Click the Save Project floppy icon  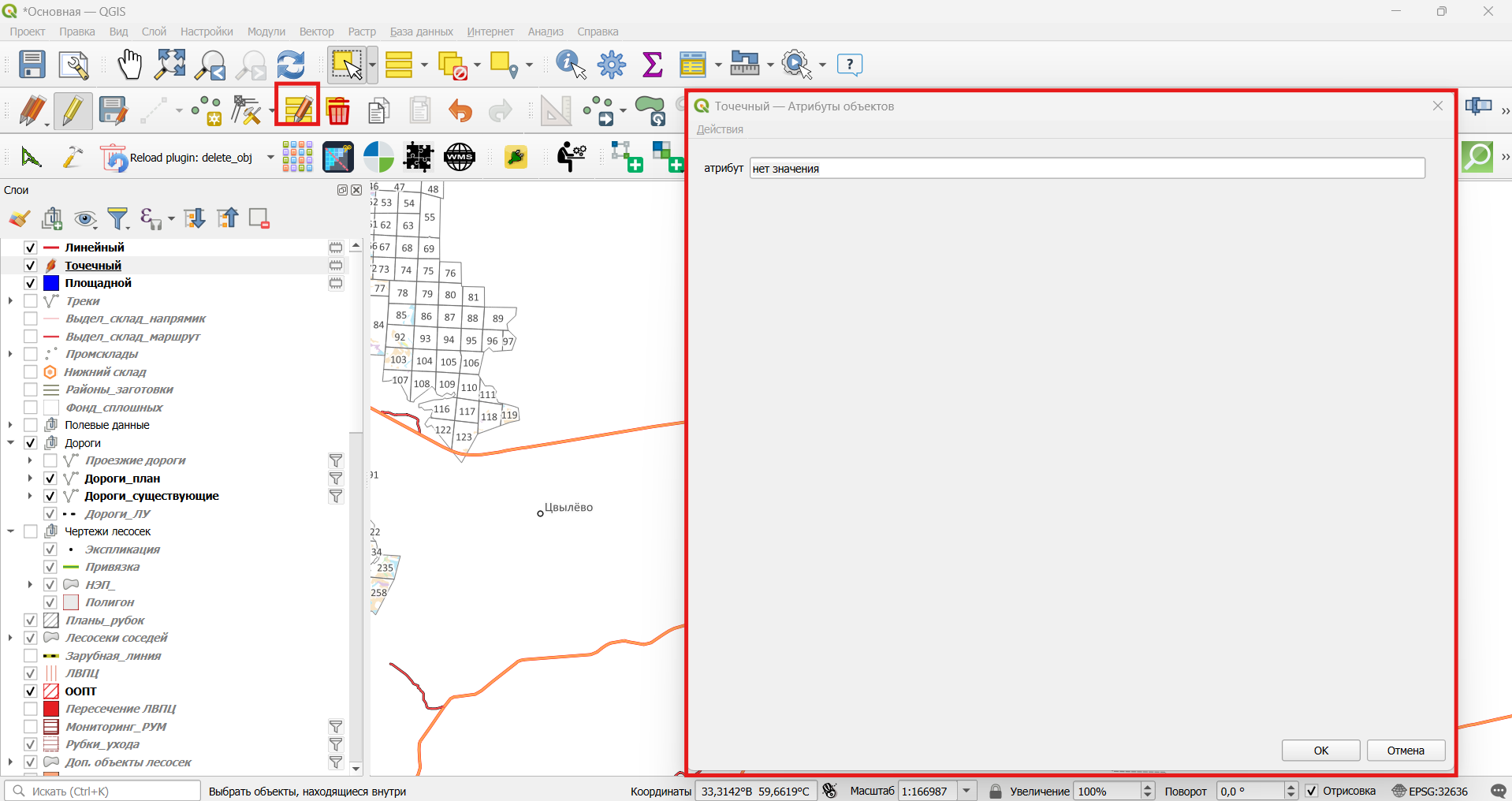32,65
